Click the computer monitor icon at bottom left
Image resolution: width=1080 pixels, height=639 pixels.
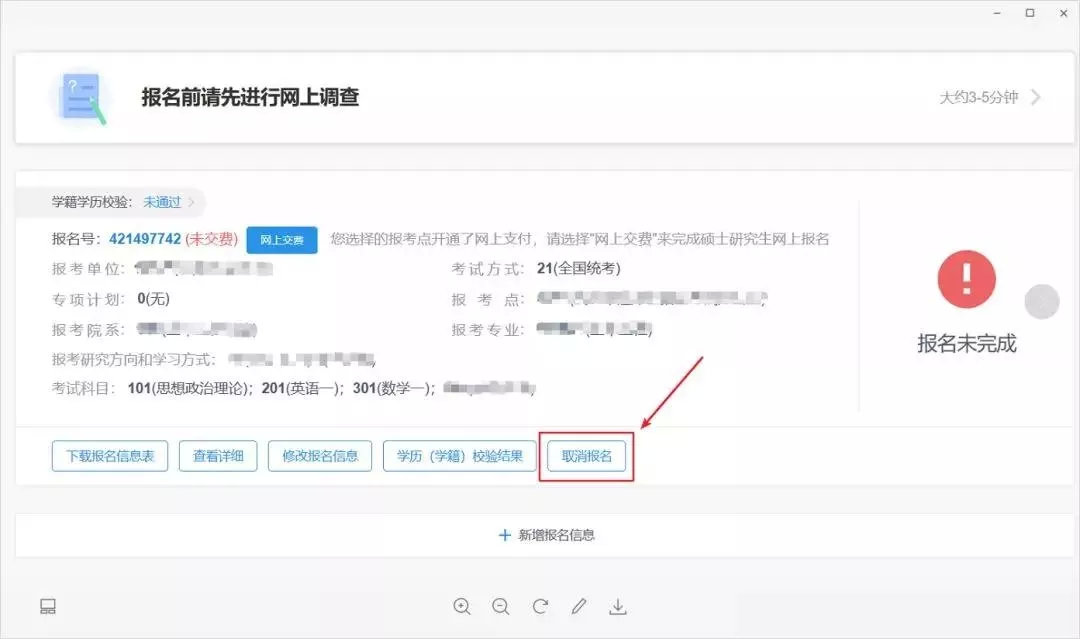[46, 606]
